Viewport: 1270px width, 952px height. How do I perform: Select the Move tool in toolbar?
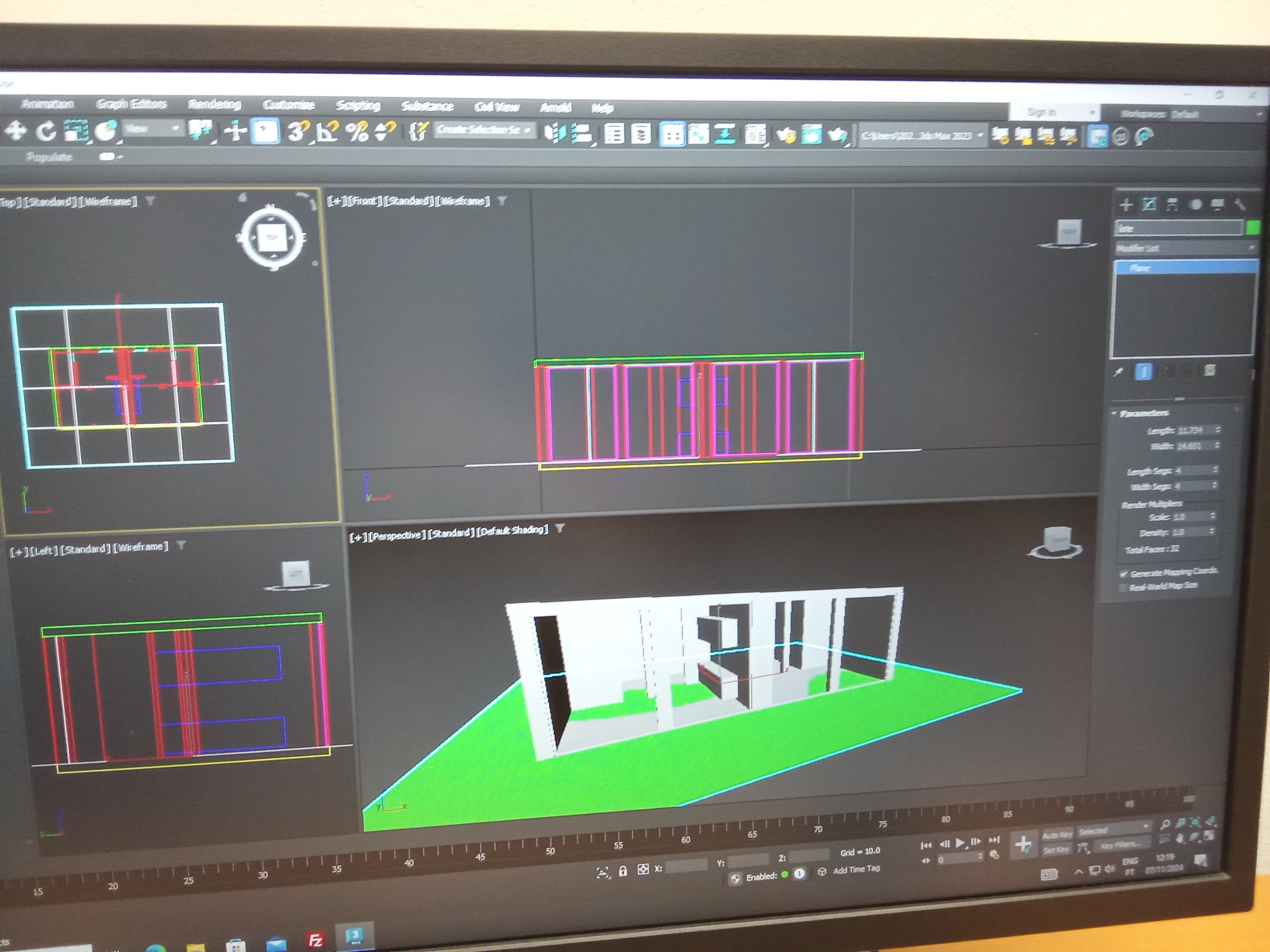[16, 130]
